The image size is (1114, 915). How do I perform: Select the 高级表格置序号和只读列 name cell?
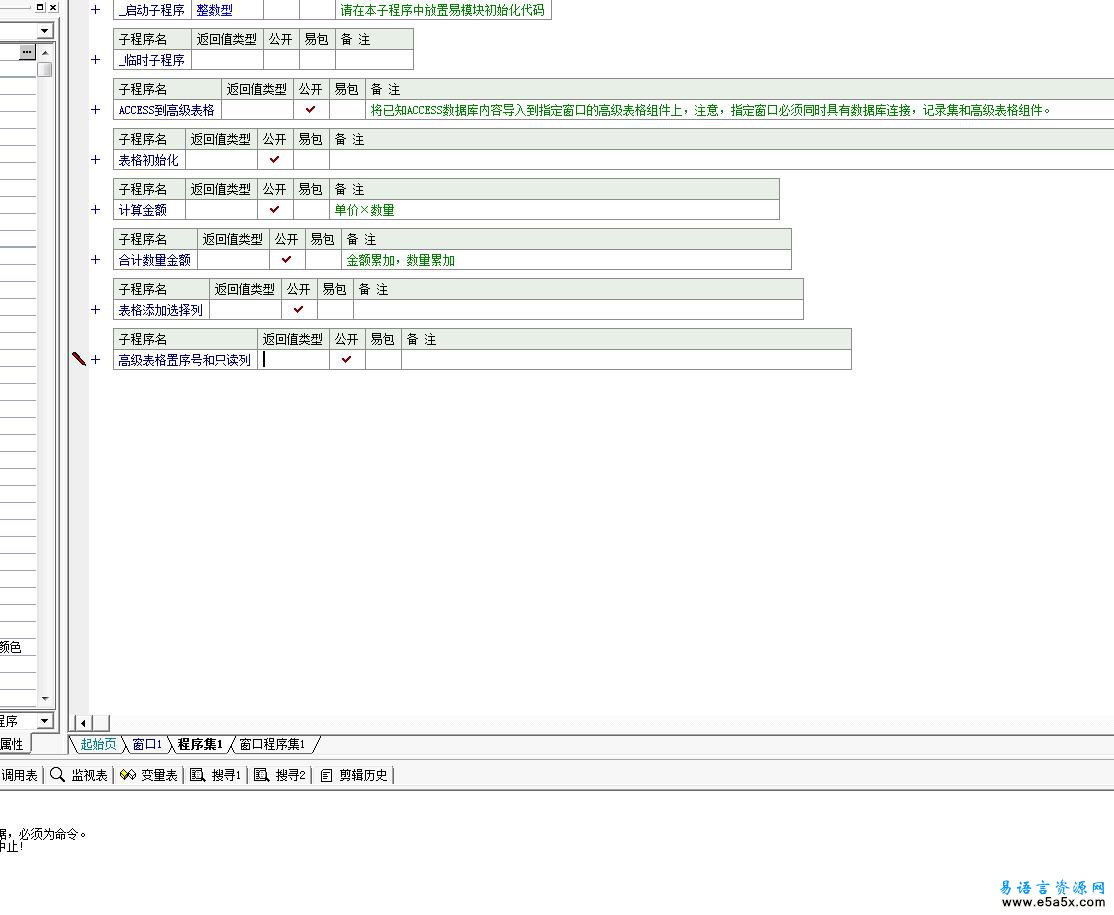click(185, 359)
